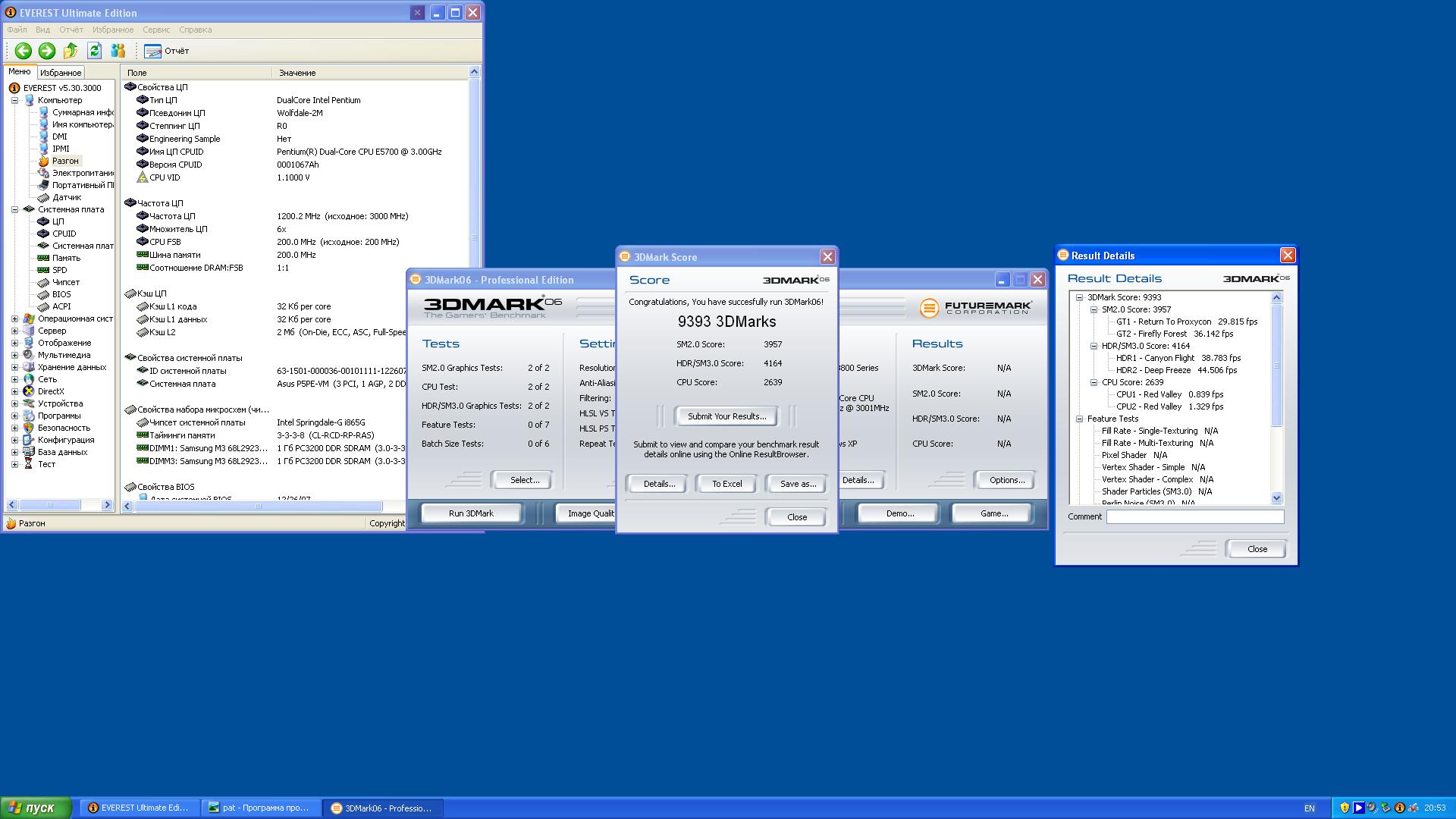
Task: Click the users icon in EVEREST toolbar
Action: pos(118,51)
